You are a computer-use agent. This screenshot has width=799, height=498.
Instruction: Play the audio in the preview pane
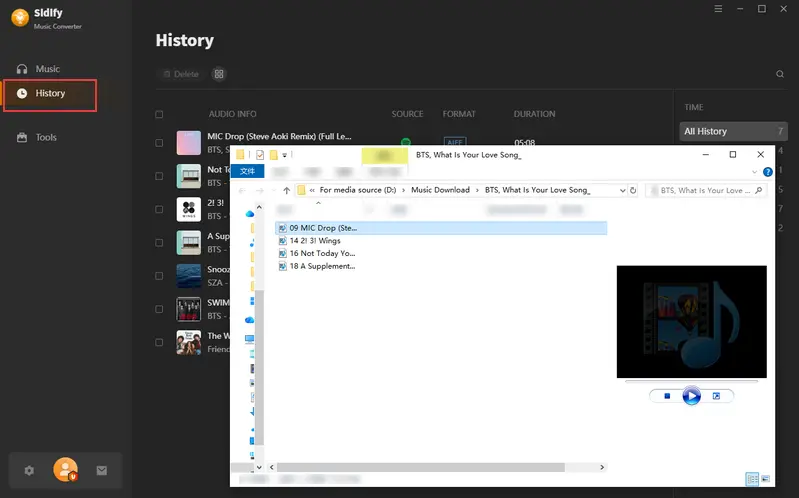[x=691, y=396]
